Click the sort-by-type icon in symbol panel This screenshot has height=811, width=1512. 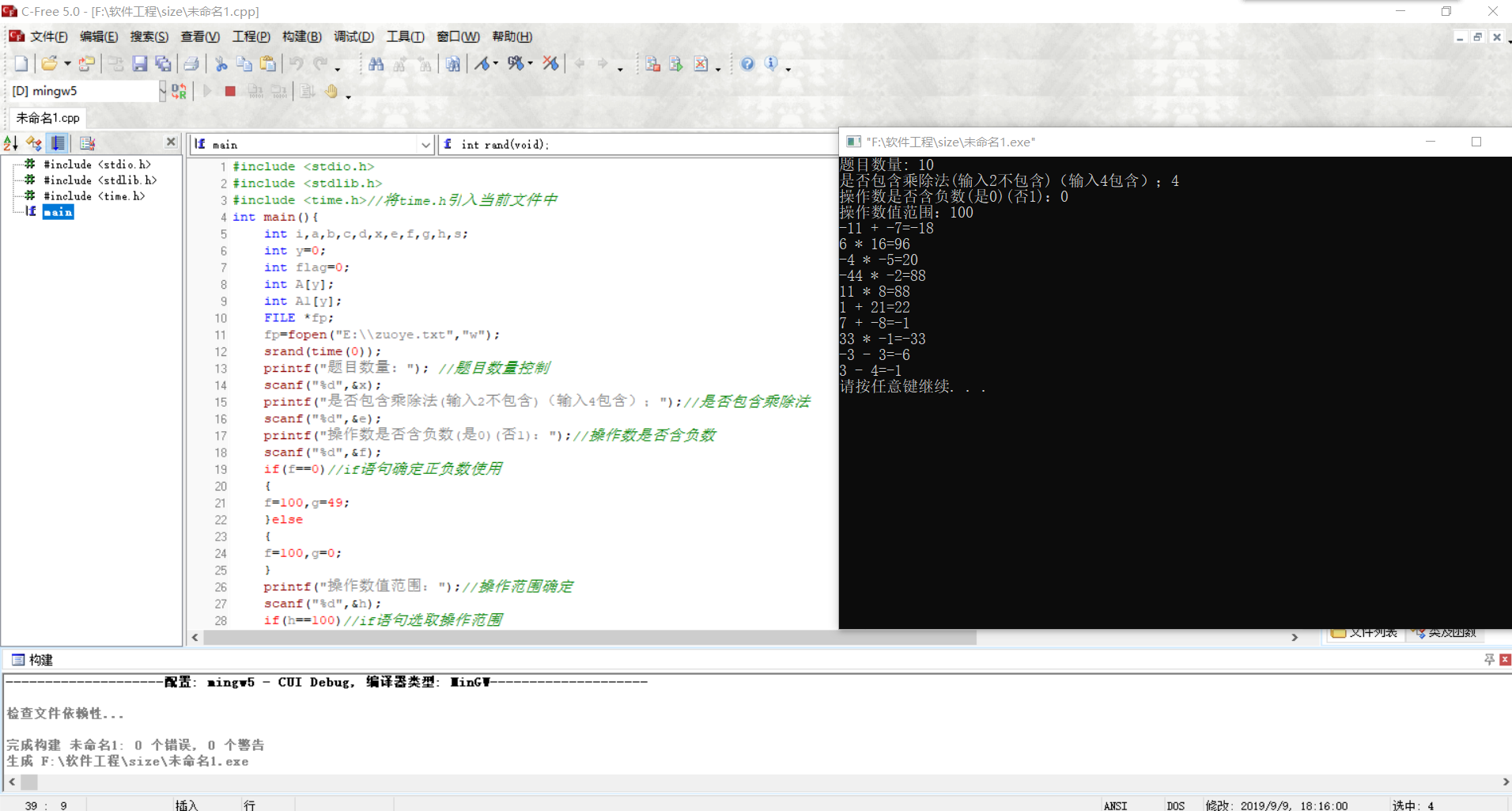coord(34,143)
